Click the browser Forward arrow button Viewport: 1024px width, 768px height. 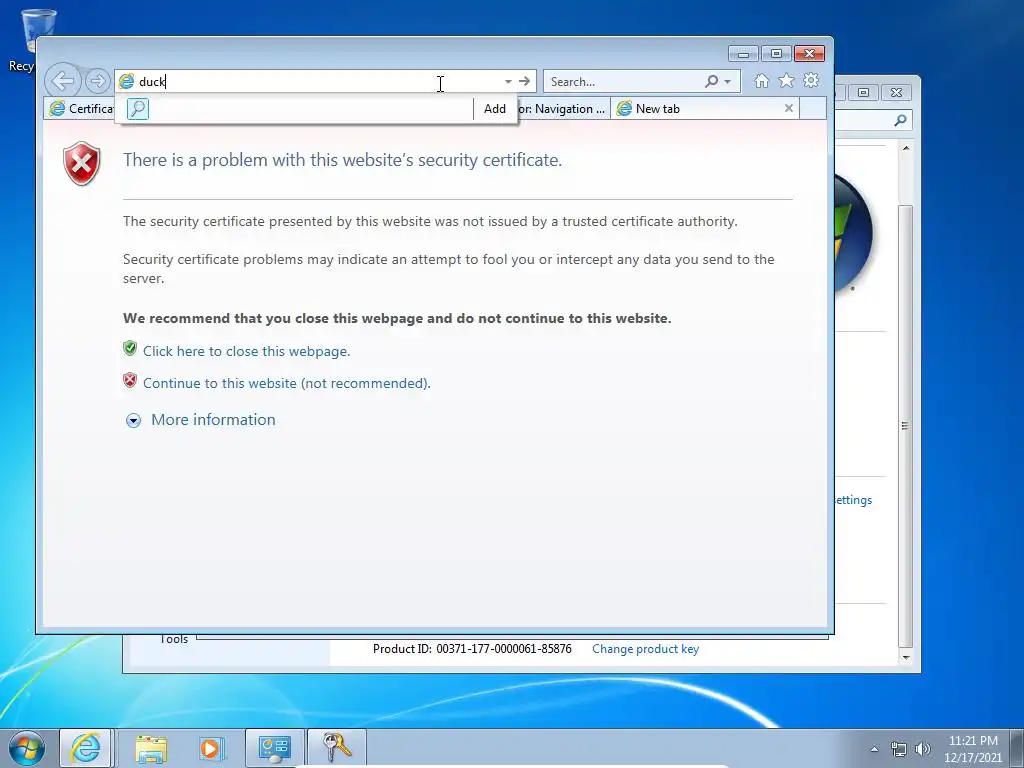(x=97, y=81)
